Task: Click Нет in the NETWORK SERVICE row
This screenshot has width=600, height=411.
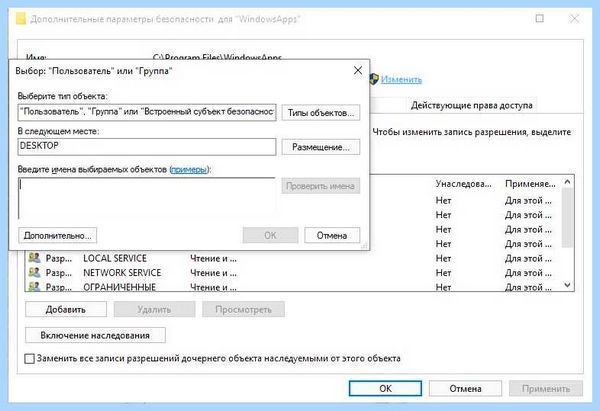Action: 443,273
